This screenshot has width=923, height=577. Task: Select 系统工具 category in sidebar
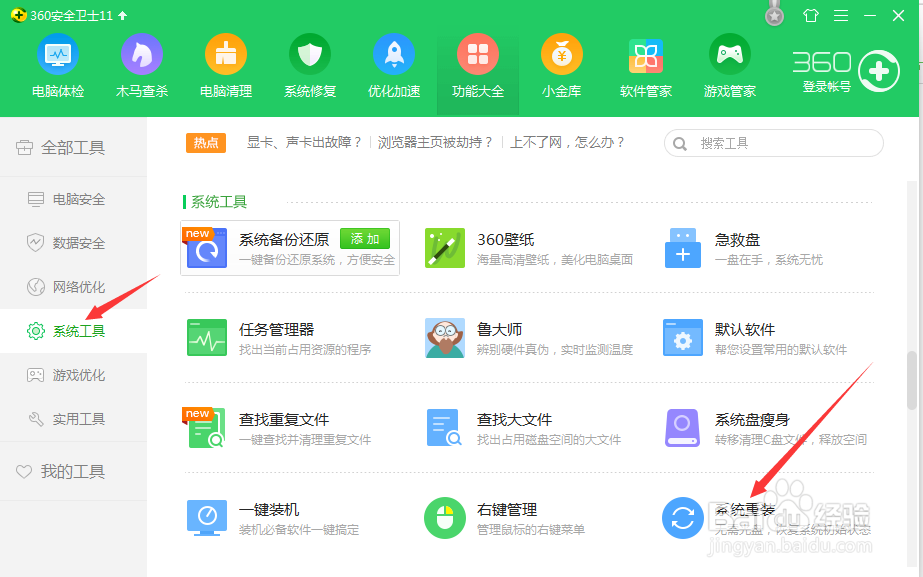pos(73,331)
